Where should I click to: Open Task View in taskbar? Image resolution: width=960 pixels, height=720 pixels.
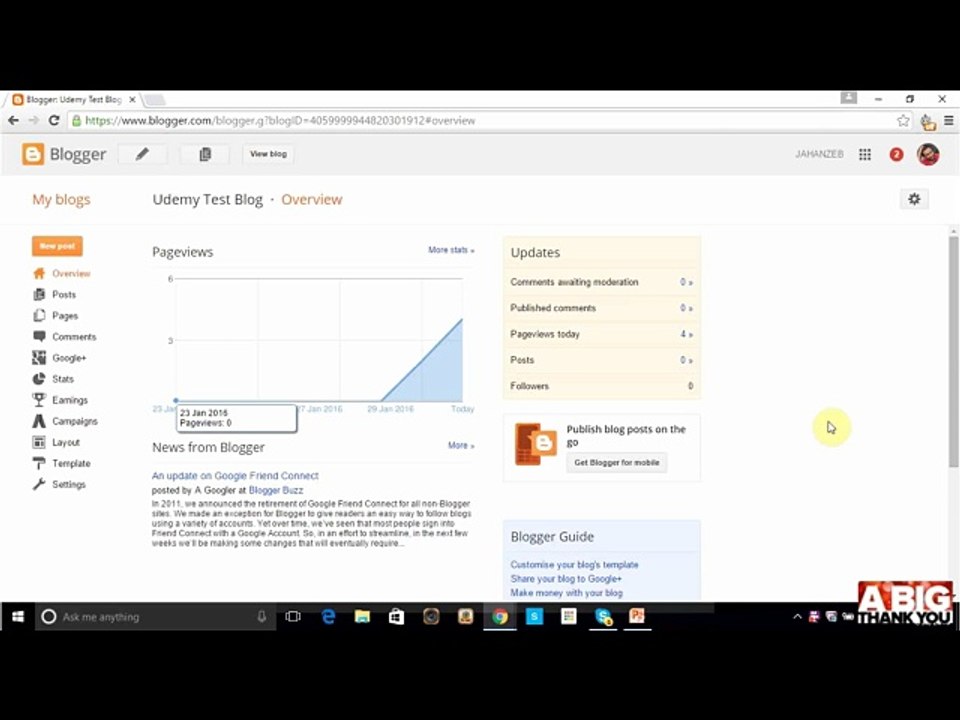click(293, 617)
